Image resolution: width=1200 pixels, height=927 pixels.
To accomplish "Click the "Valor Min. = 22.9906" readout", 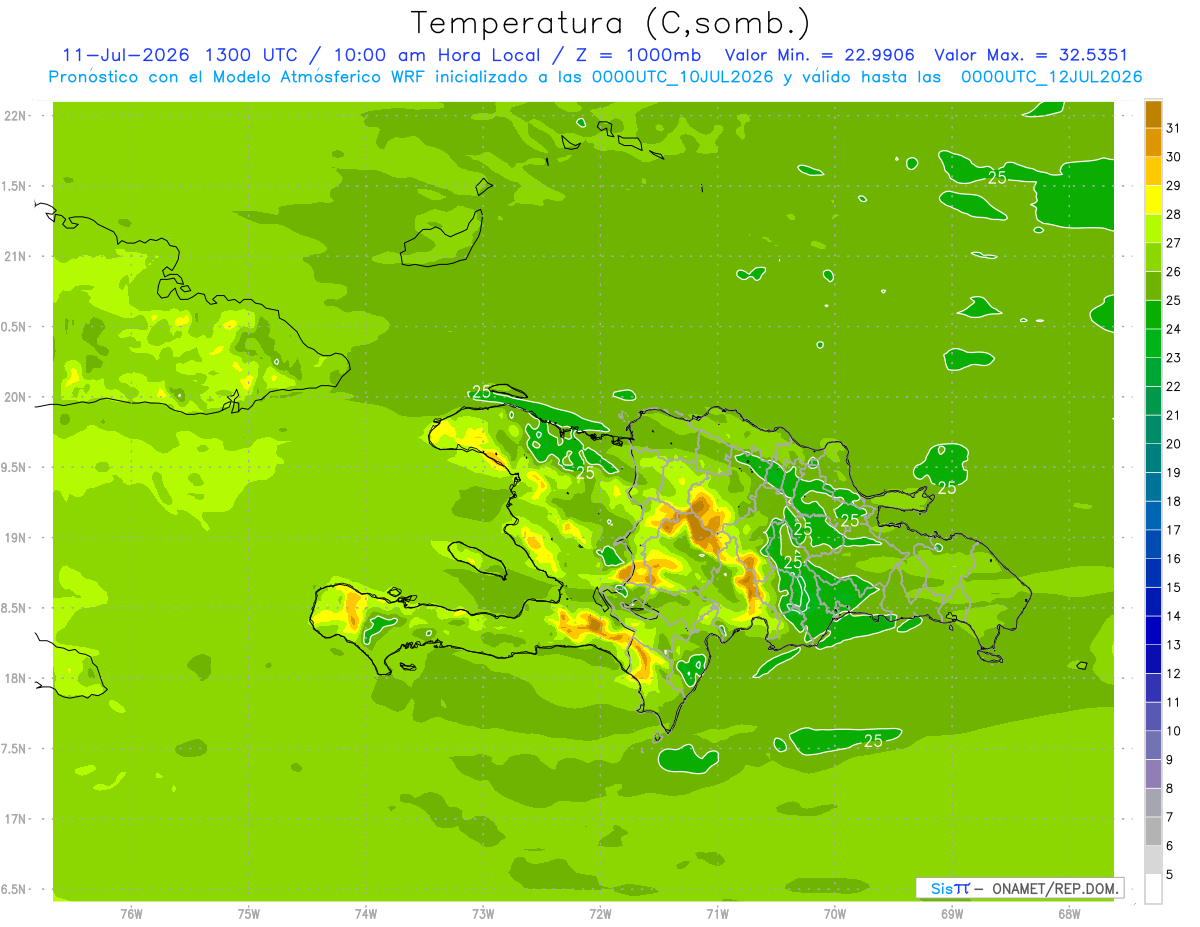I will click(819, 55).
